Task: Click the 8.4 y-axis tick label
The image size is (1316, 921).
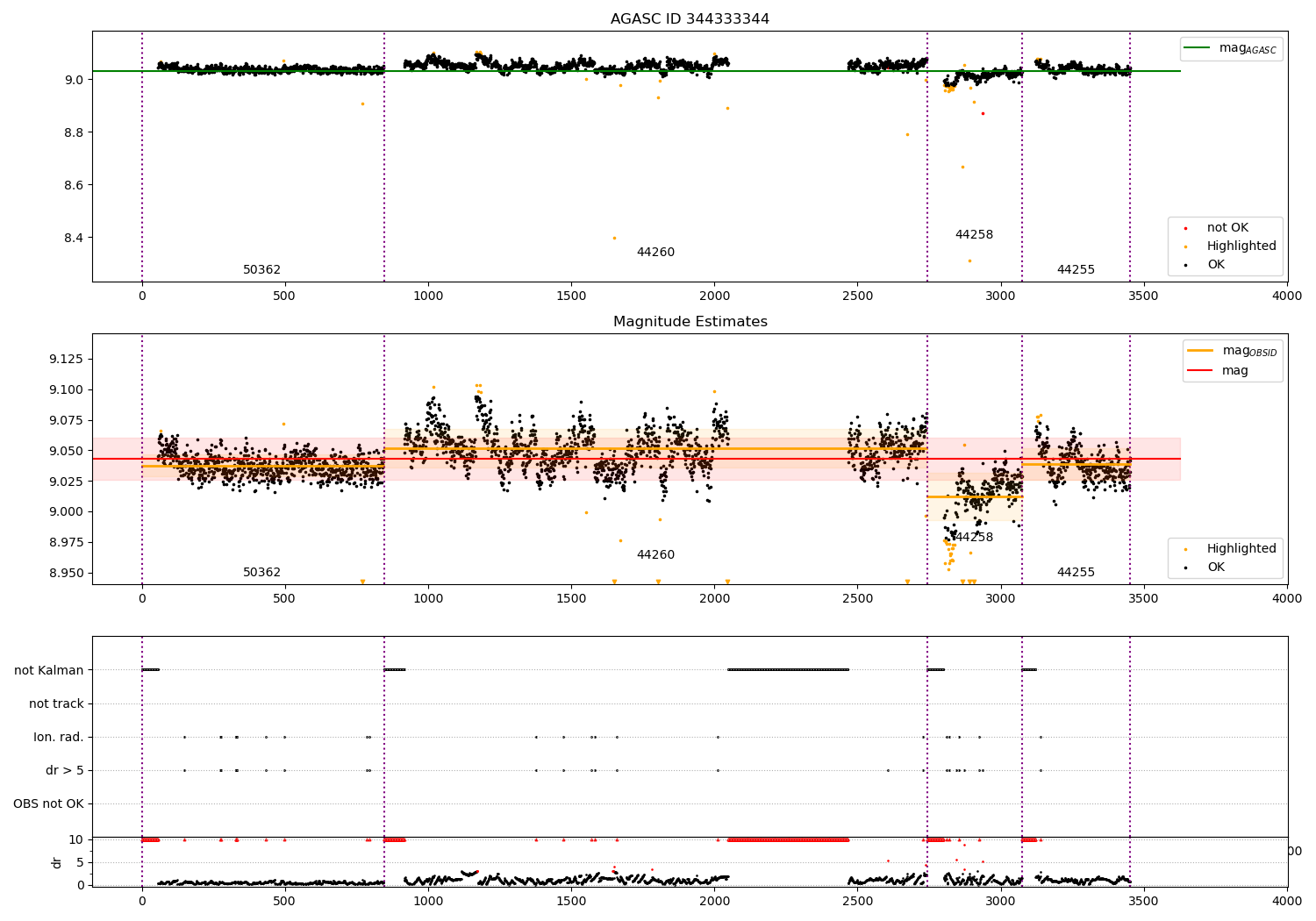Action: 74,239
